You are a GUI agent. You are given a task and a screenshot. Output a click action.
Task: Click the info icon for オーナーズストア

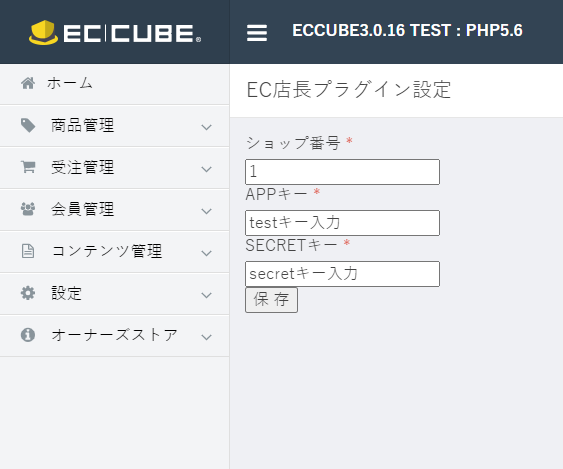[28, 335]
